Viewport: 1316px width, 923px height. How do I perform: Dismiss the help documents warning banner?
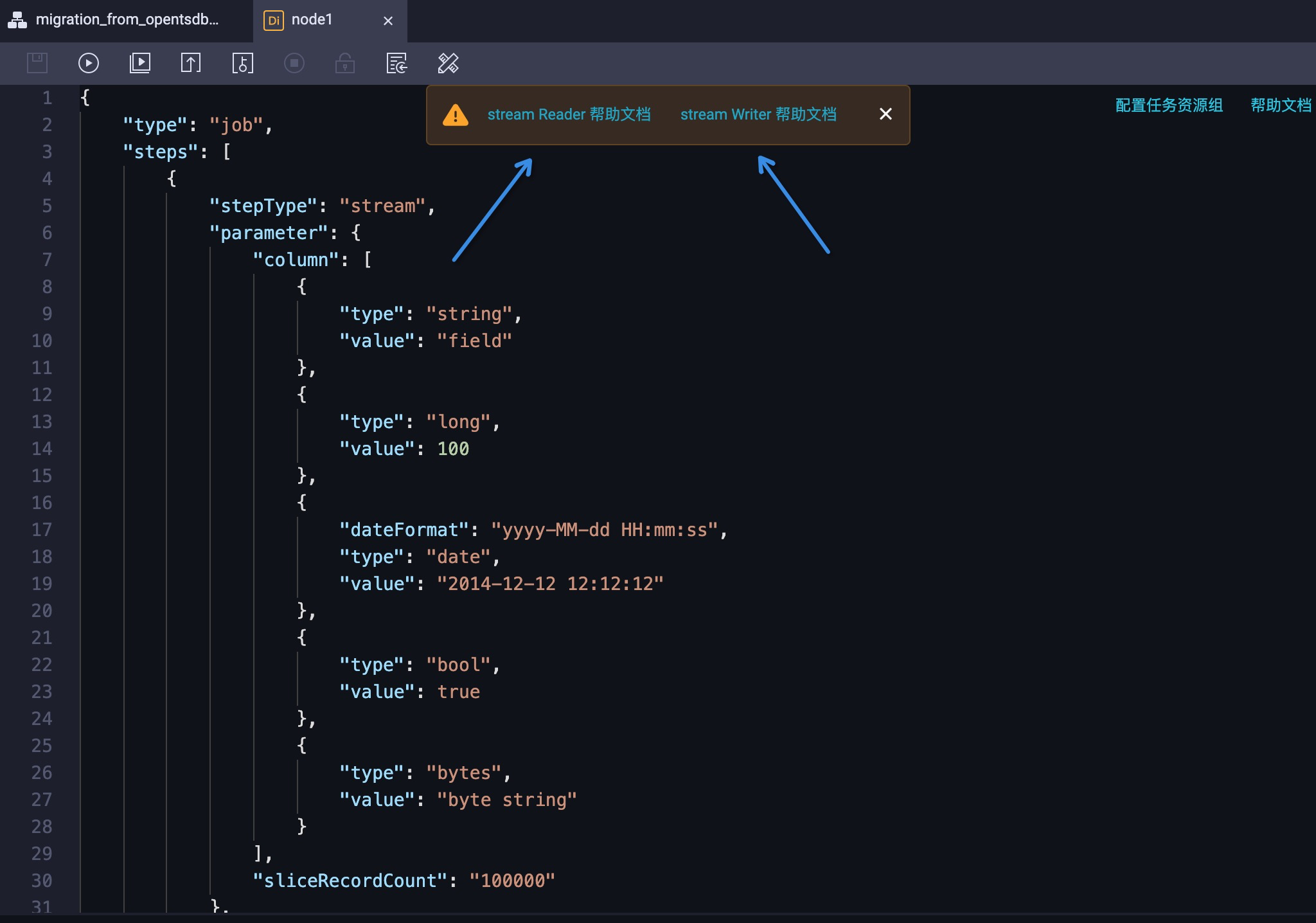pyautogui.click(x=885, y=114)
